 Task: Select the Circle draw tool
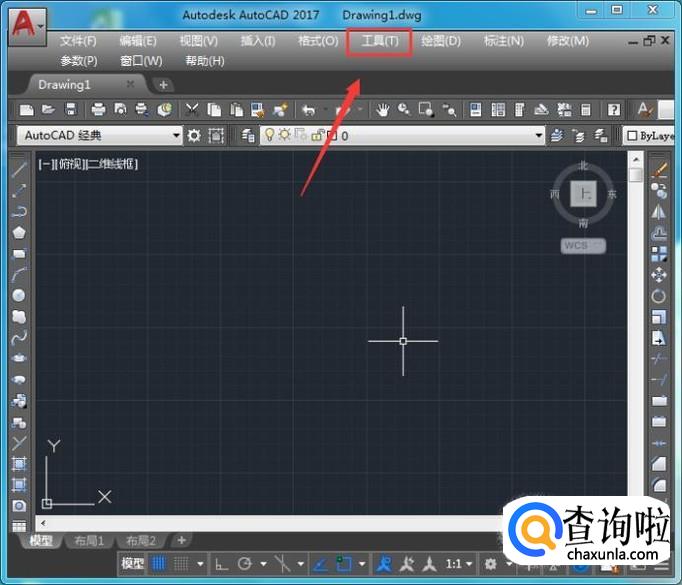point(19,295)
